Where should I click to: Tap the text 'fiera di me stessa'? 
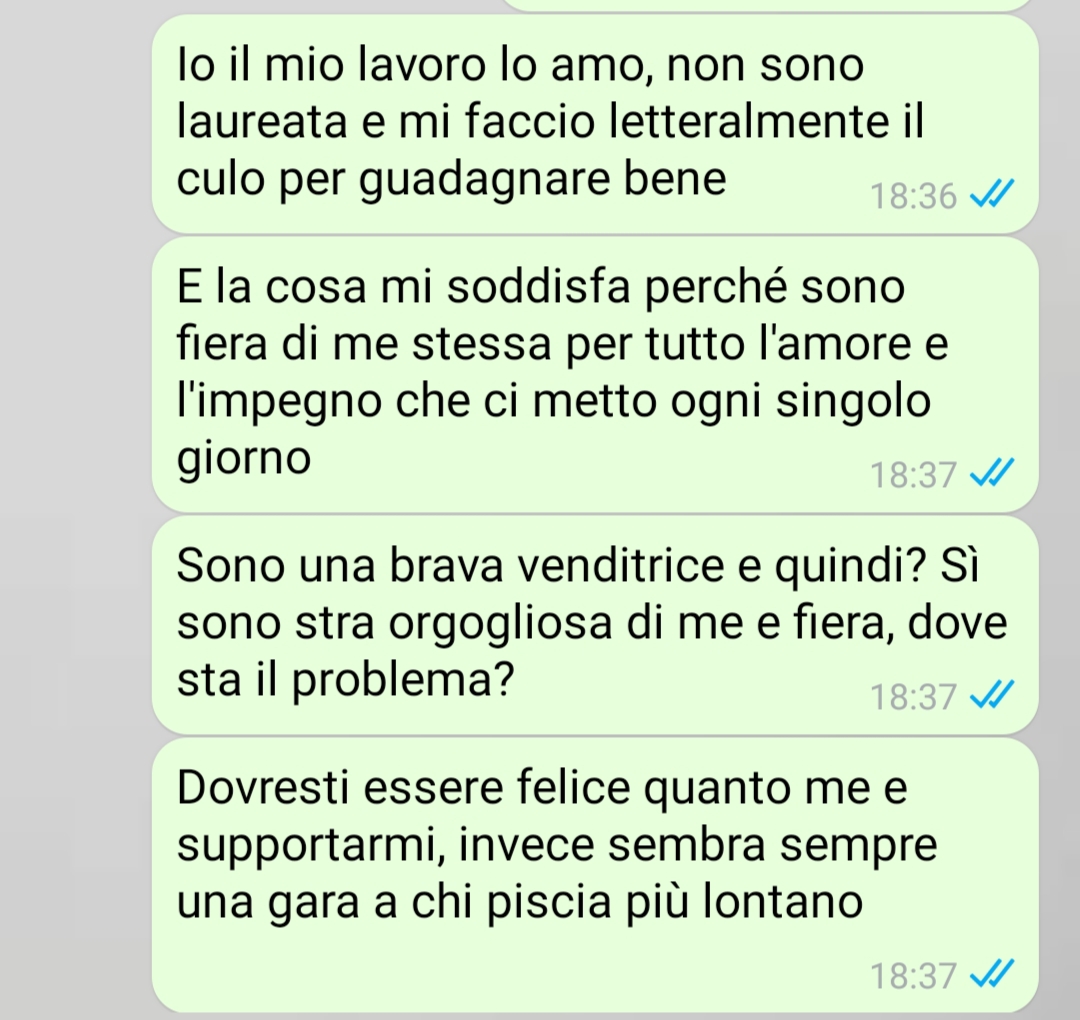(x=364, y=343)
